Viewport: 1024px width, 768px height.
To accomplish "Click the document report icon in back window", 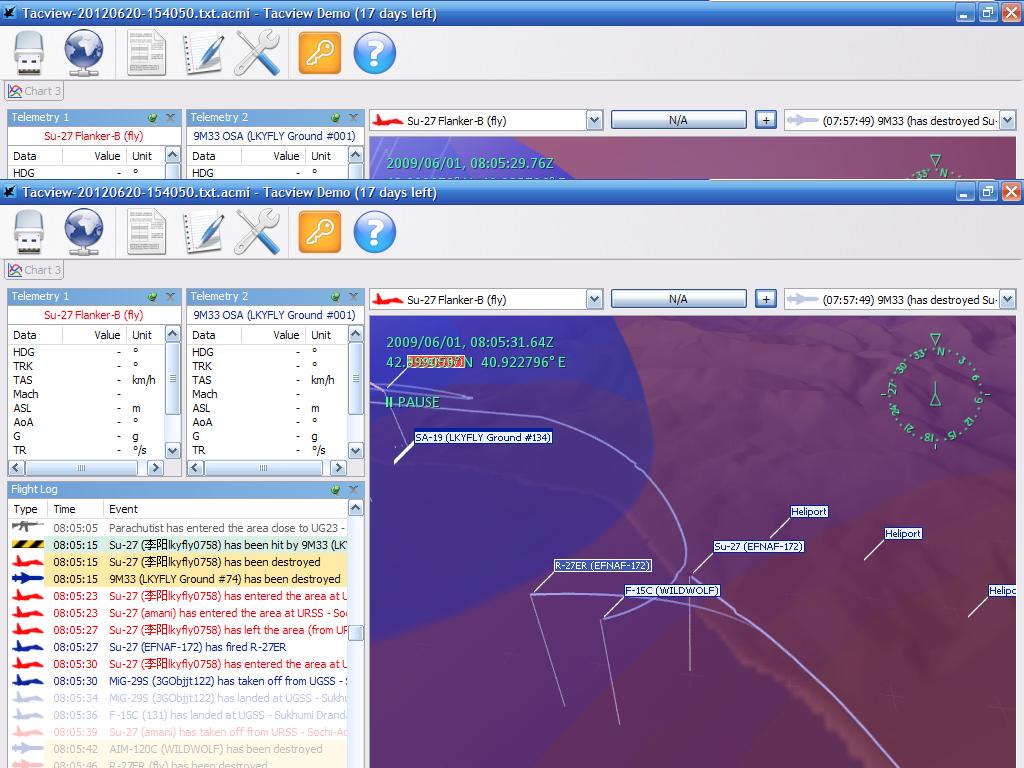I will point(146,53).
